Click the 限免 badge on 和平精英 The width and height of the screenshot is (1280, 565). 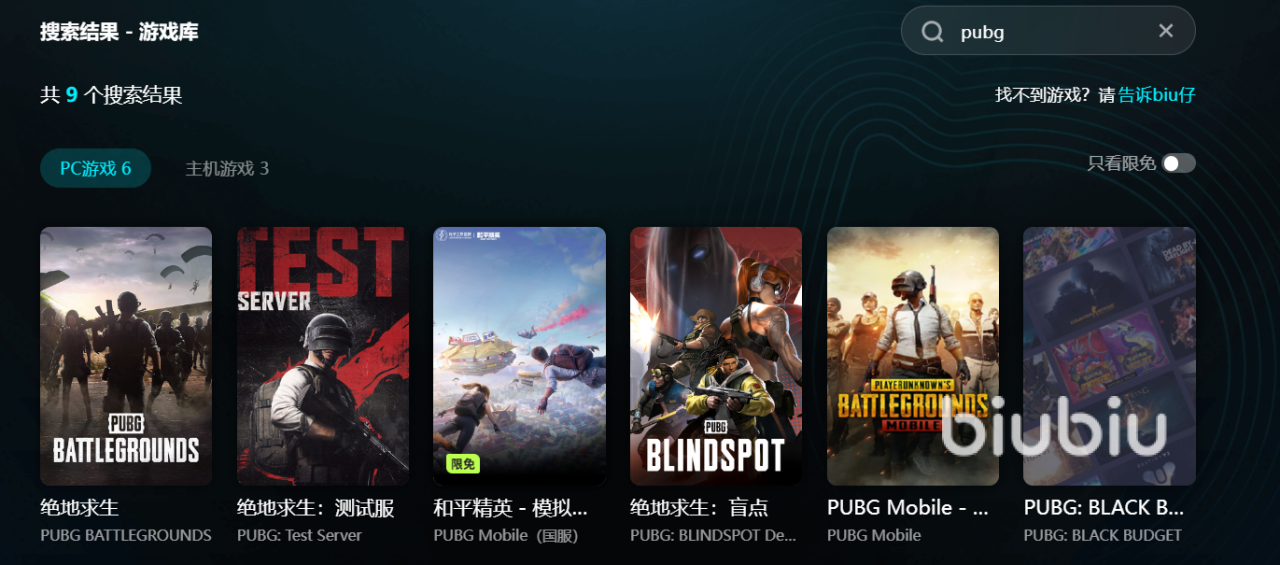click(463, 464)
